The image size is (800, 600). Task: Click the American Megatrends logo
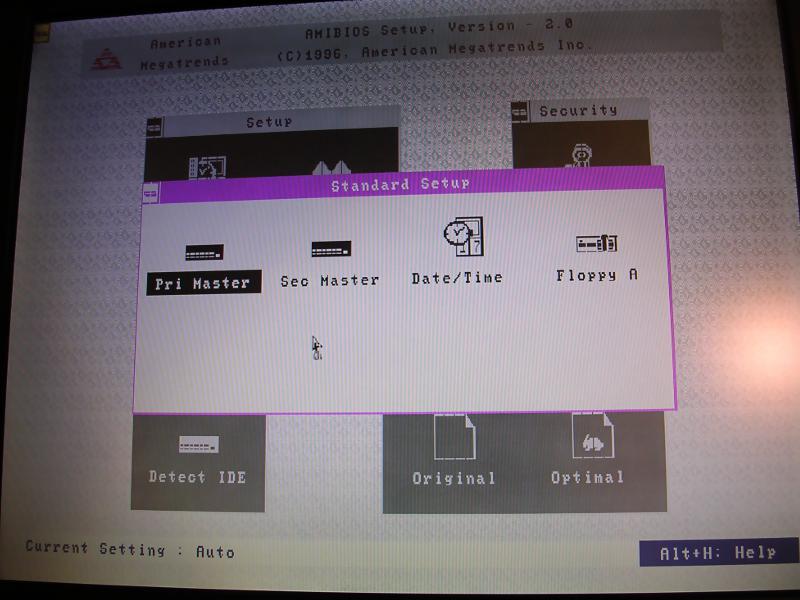pyautogui.click(x=106, y=60)
